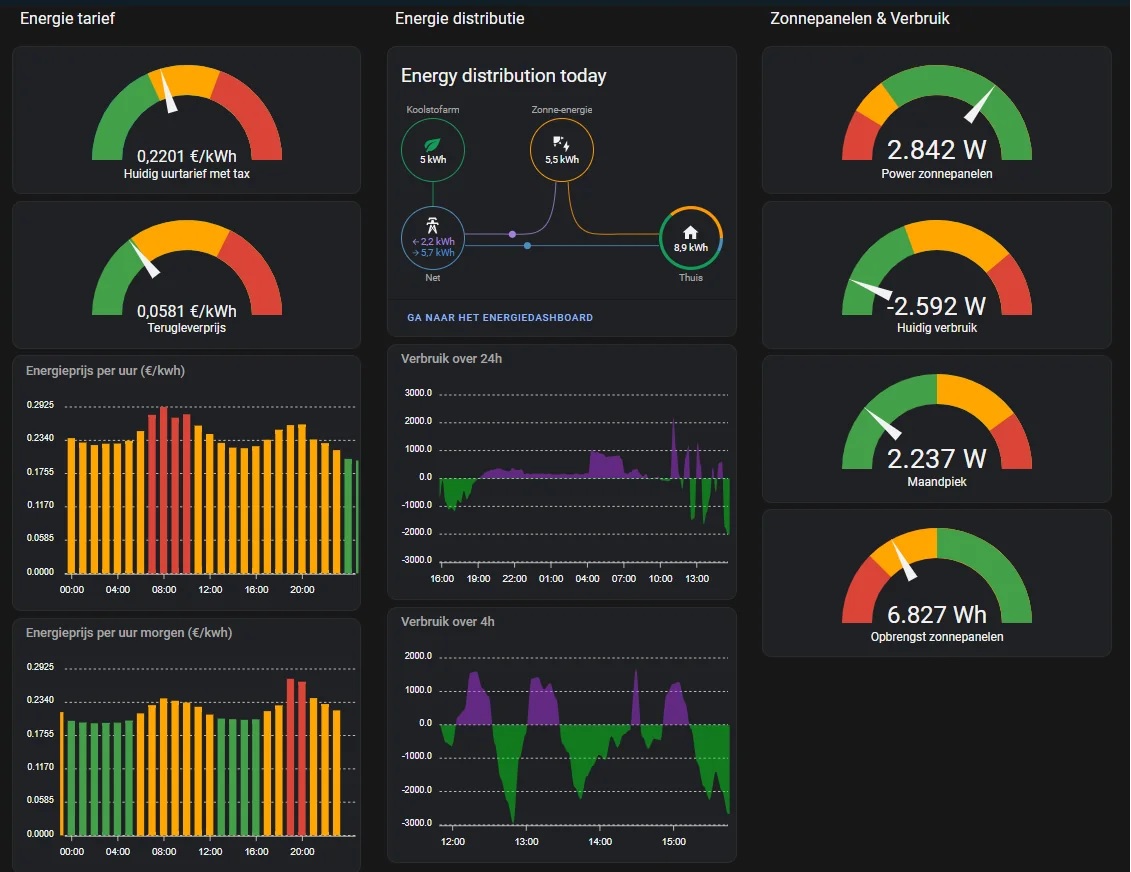Image resolution: width=1131 pixels, height=872 pixels.
Task: Click the 5,5 kWh solar energy value
Action: (561, 160)
